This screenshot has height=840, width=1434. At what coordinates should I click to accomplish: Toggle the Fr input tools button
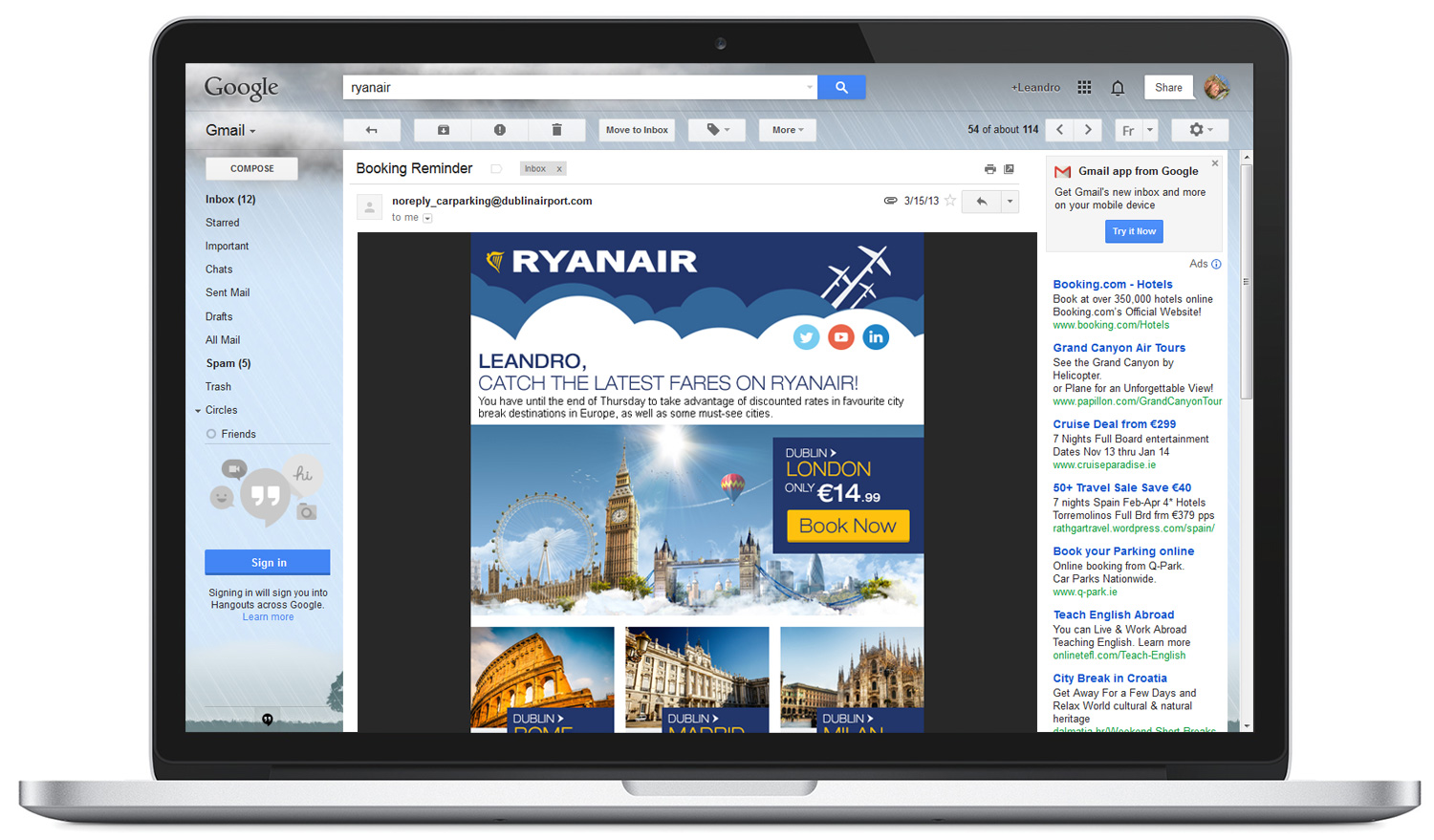coord(1129,130)
